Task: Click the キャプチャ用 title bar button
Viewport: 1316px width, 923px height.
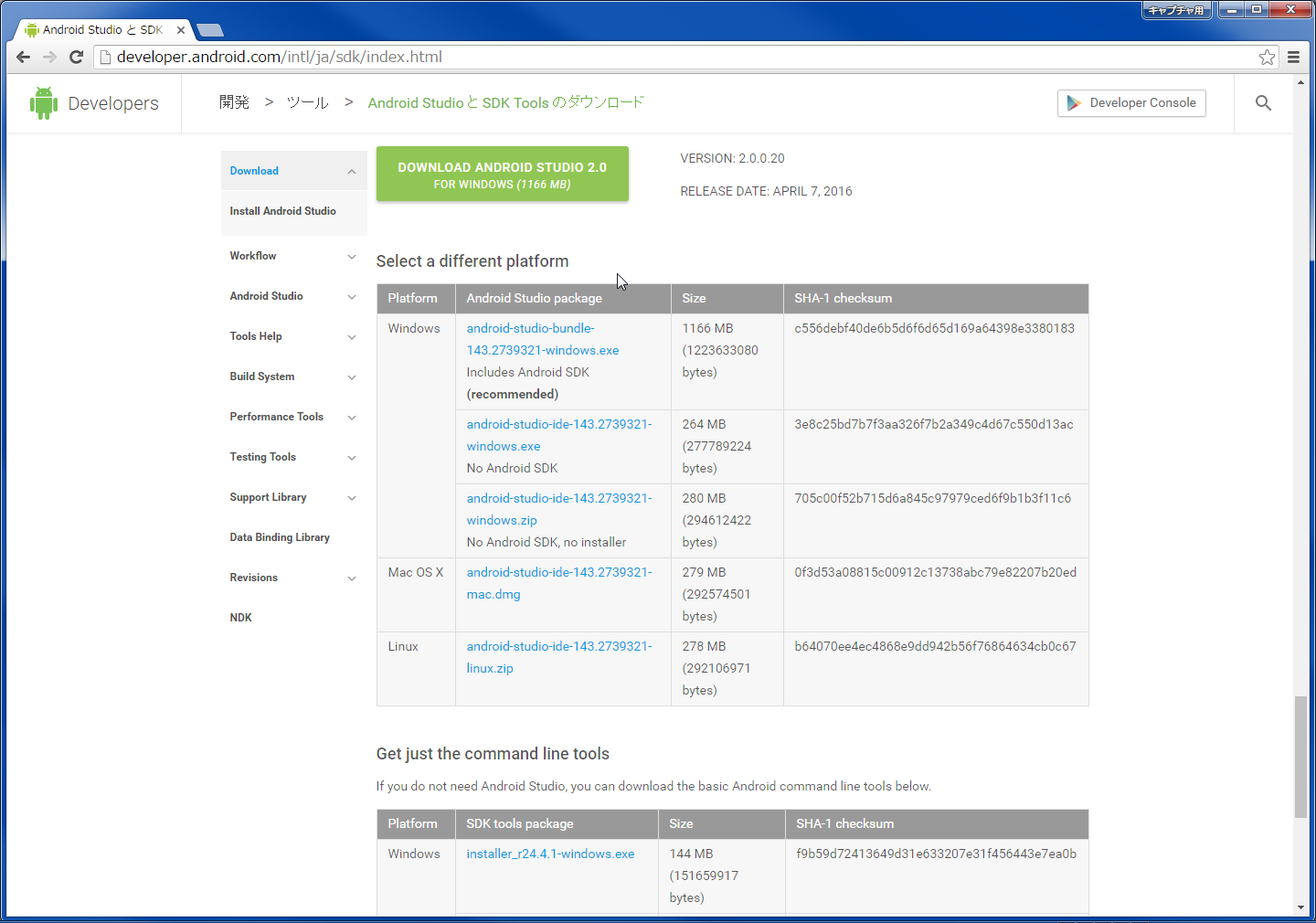Action: [1176, 10]
